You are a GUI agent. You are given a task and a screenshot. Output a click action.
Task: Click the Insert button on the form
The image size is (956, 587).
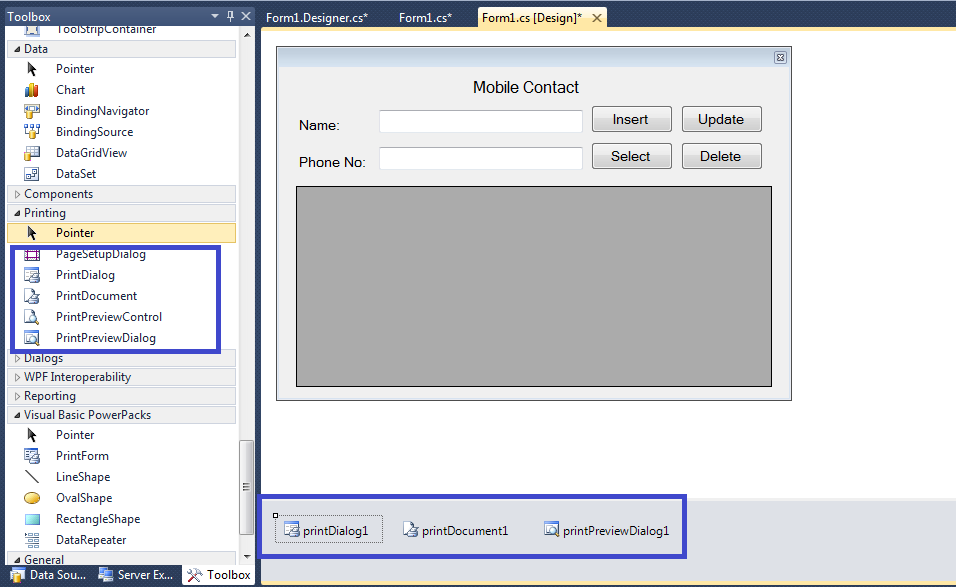(631, 119)
